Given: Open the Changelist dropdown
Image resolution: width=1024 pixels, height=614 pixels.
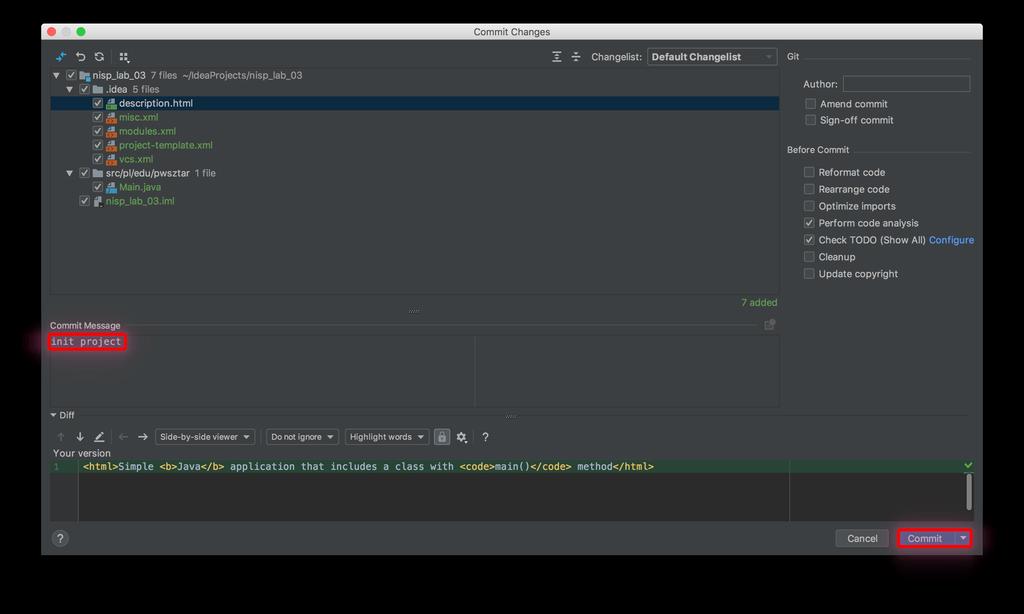Looking at the screenshot, I should point(712,57).
